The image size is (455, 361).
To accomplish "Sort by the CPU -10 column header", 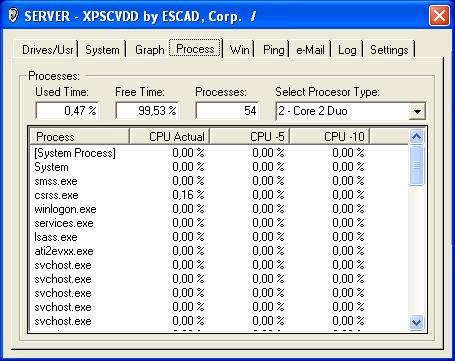I will pos(330,136).
